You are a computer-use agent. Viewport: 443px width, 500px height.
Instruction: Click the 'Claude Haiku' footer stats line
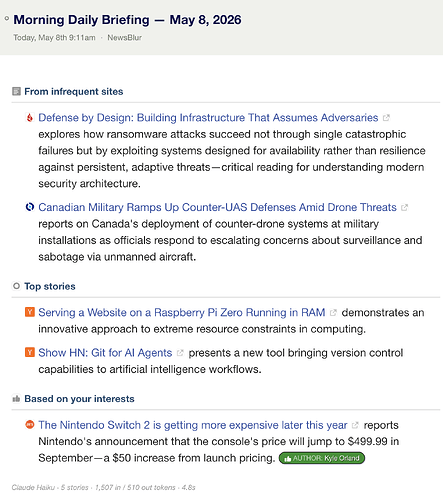(103, 488)
